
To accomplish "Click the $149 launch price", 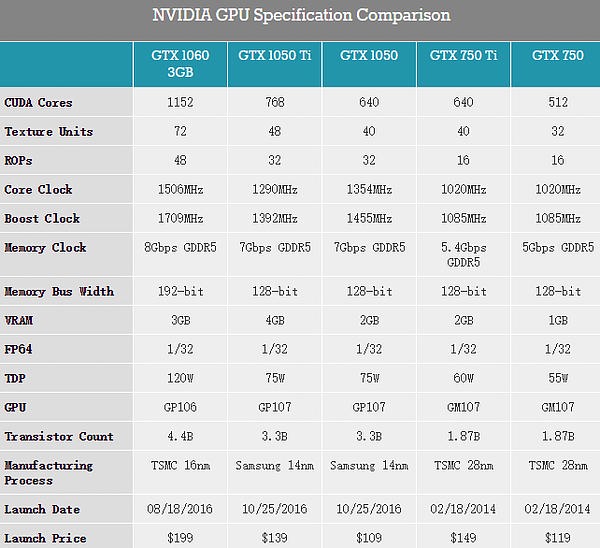I will pyautogui.click(x=463, y=538).
